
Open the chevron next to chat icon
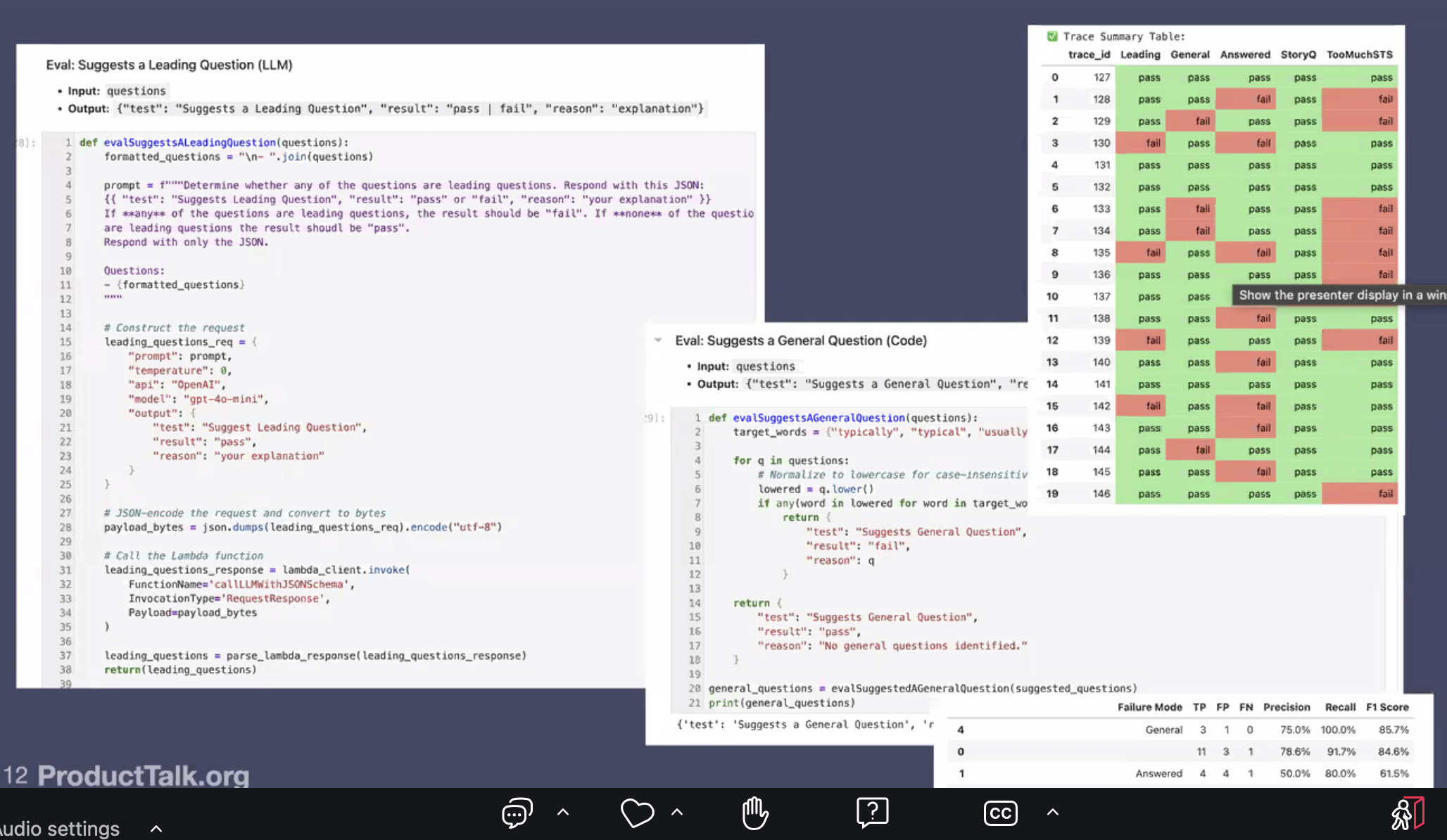point(563,812)
